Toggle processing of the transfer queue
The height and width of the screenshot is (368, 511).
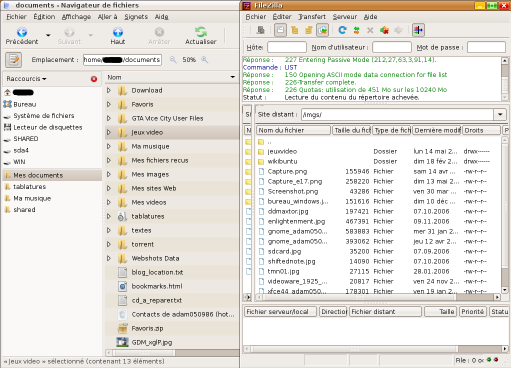pyautogui.click(x=356, y=30)
